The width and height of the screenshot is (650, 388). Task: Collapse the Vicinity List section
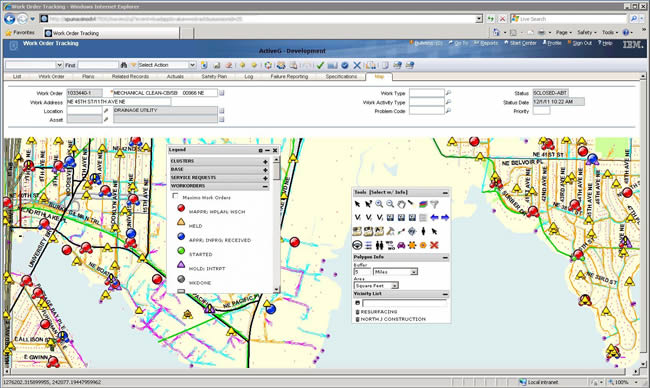(445, 294)
